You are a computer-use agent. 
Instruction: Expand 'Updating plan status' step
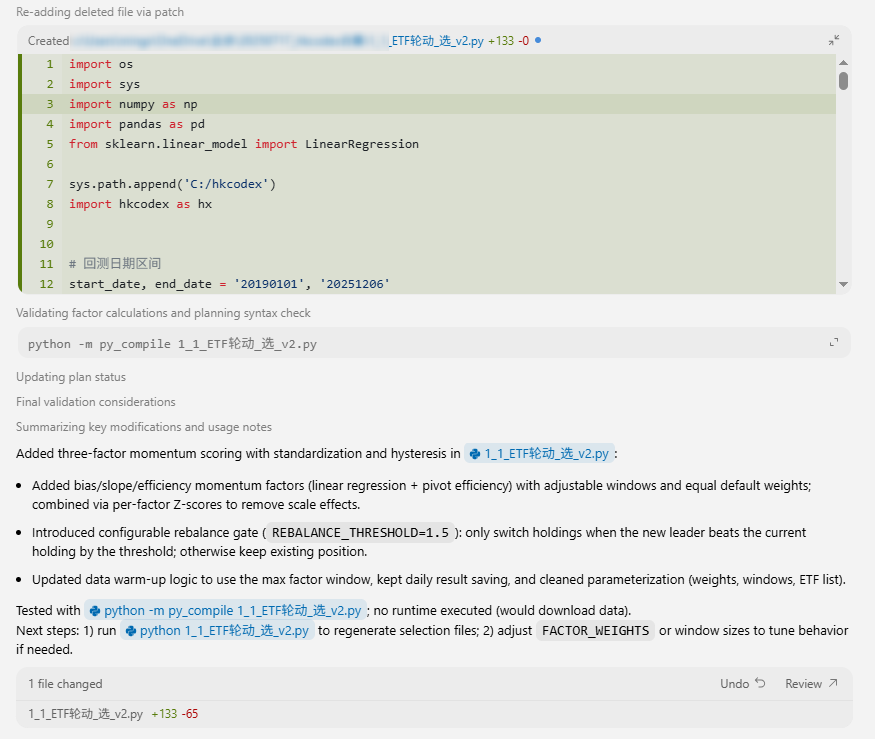(71, 377)
